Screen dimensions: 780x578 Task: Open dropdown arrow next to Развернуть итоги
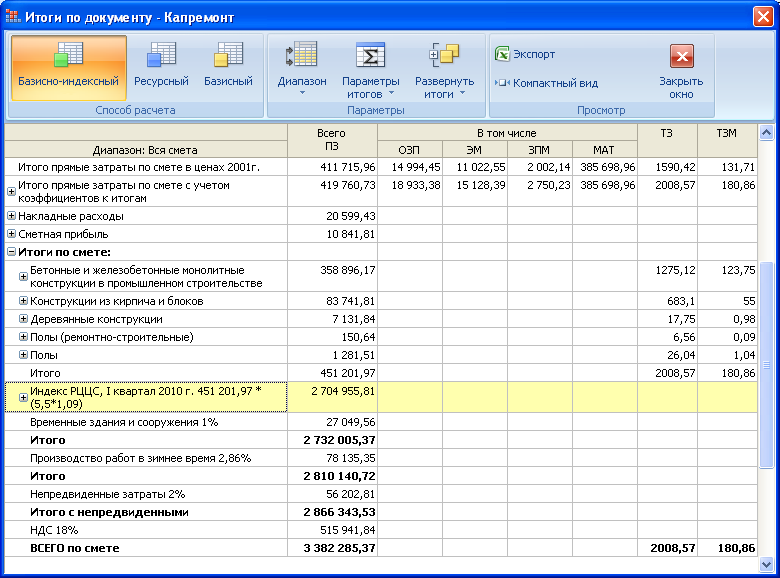point(463,93)
